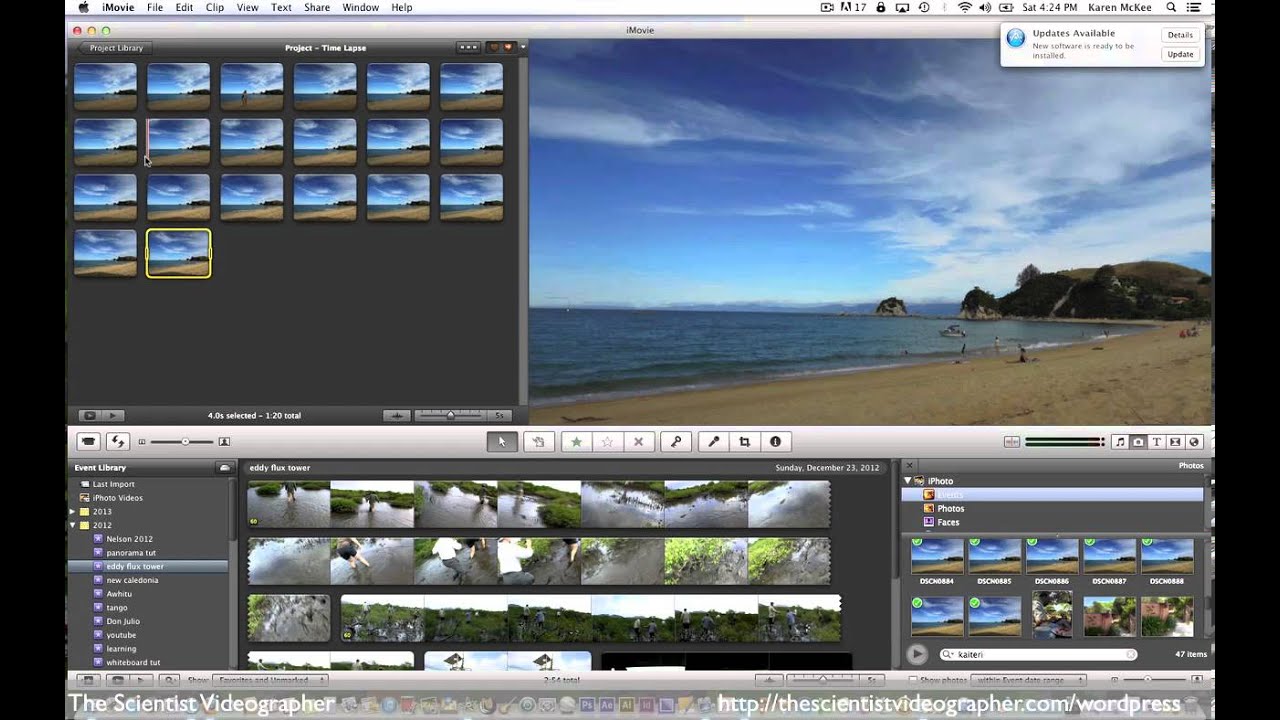
Task: Open the Text menu
Action: [282, 7]
